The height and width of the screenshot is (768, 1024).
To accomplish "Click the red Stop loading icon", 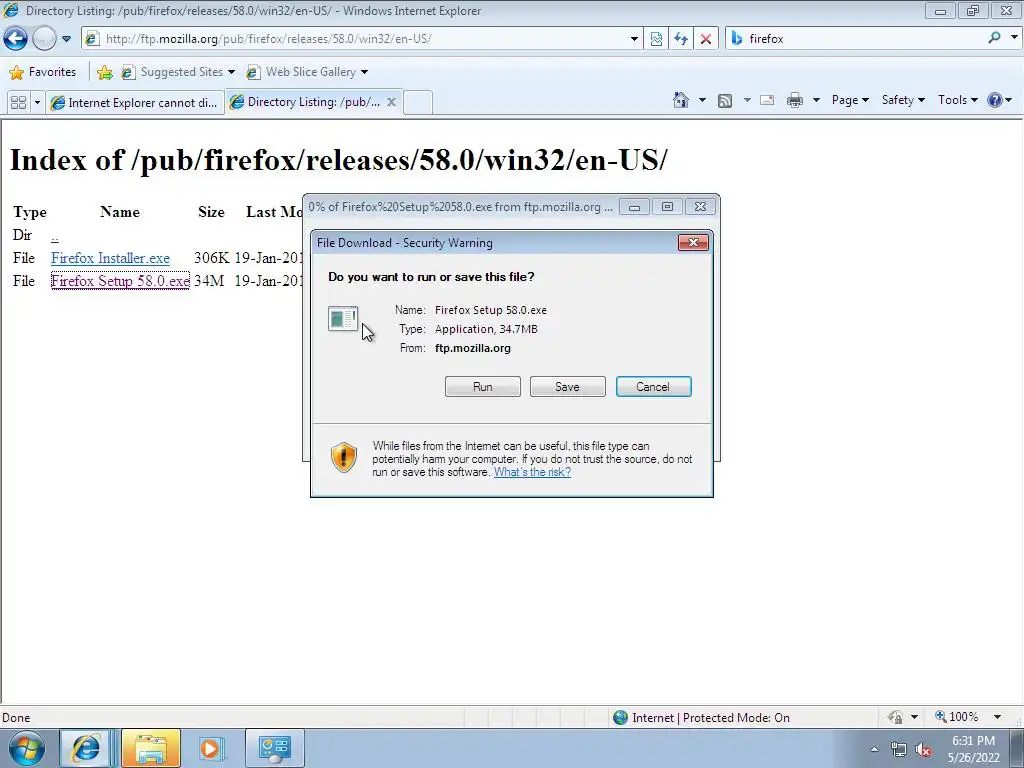I will point(706,39).
